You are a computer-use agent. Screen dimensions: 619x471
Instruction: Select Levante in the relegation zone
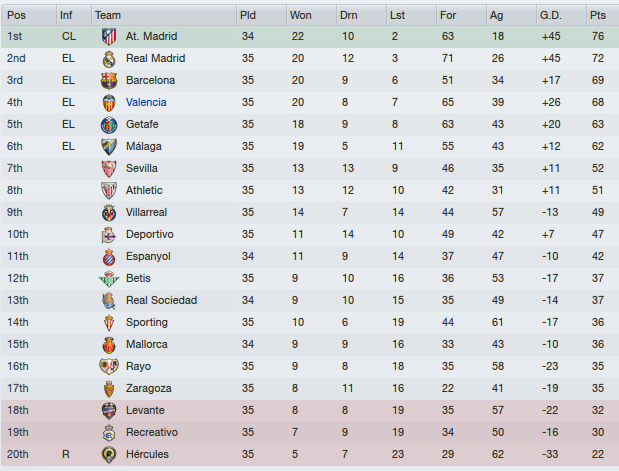tap(310, 411)
